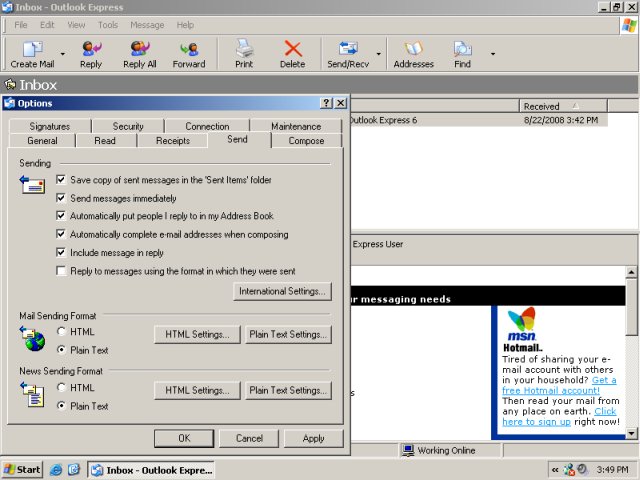Screen dimensions: 640x480
Task: Switch to the Signatures tab
Action: pos(50,126)
